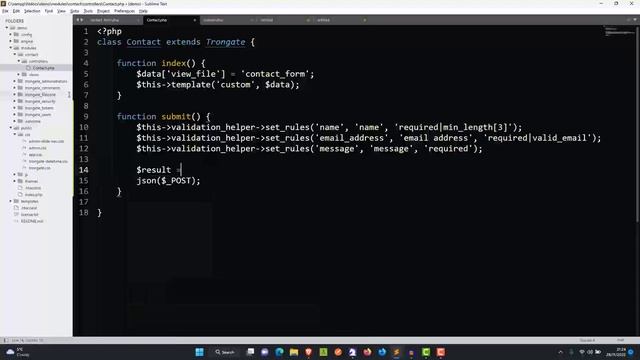The image size is (640, 360).
Task: Click the PHP syntax selector in status bar
Action: pyautogui.click(x=620, y=340)
